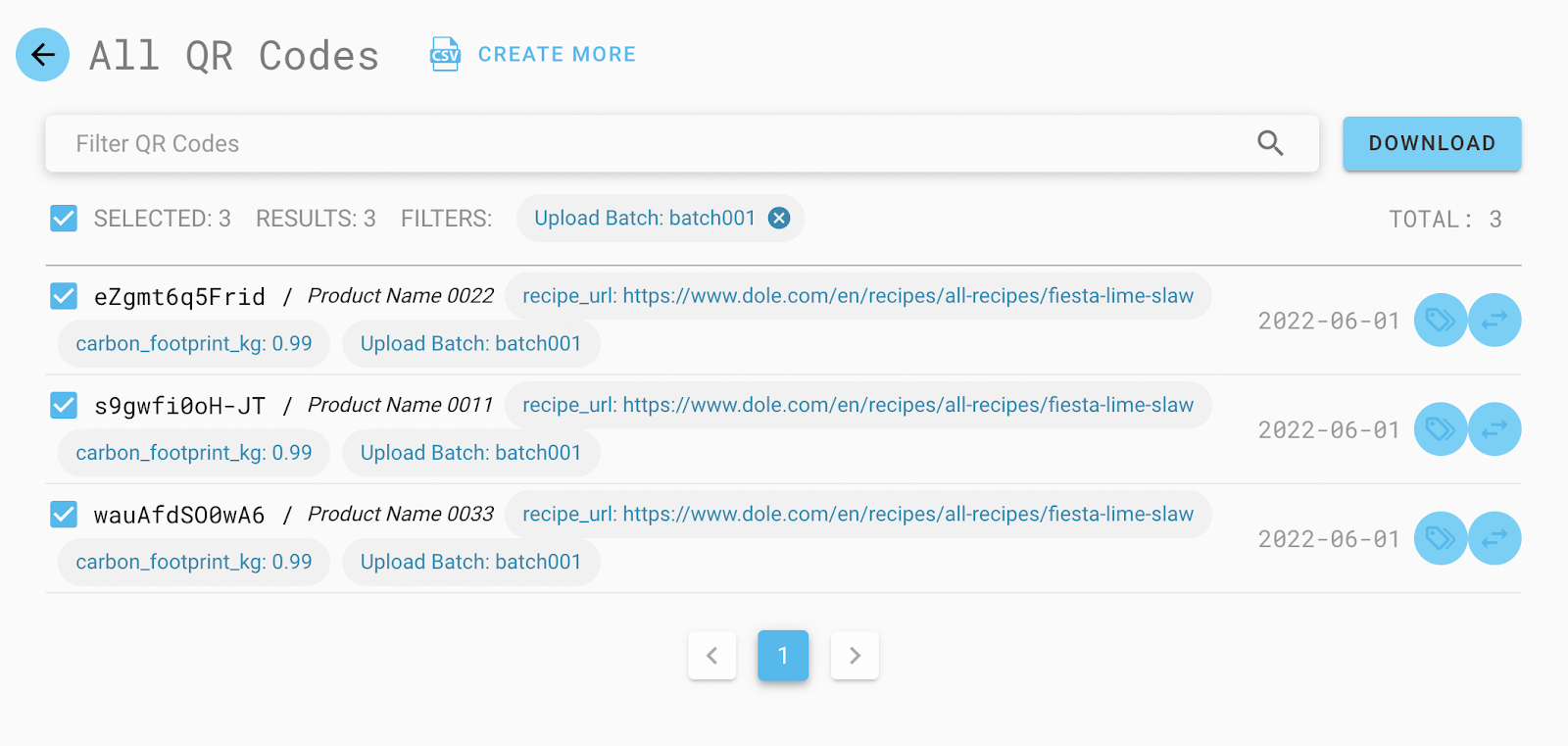
Task: Open tags for eZgmt6q5Frid row
Action: [1440, 321]
